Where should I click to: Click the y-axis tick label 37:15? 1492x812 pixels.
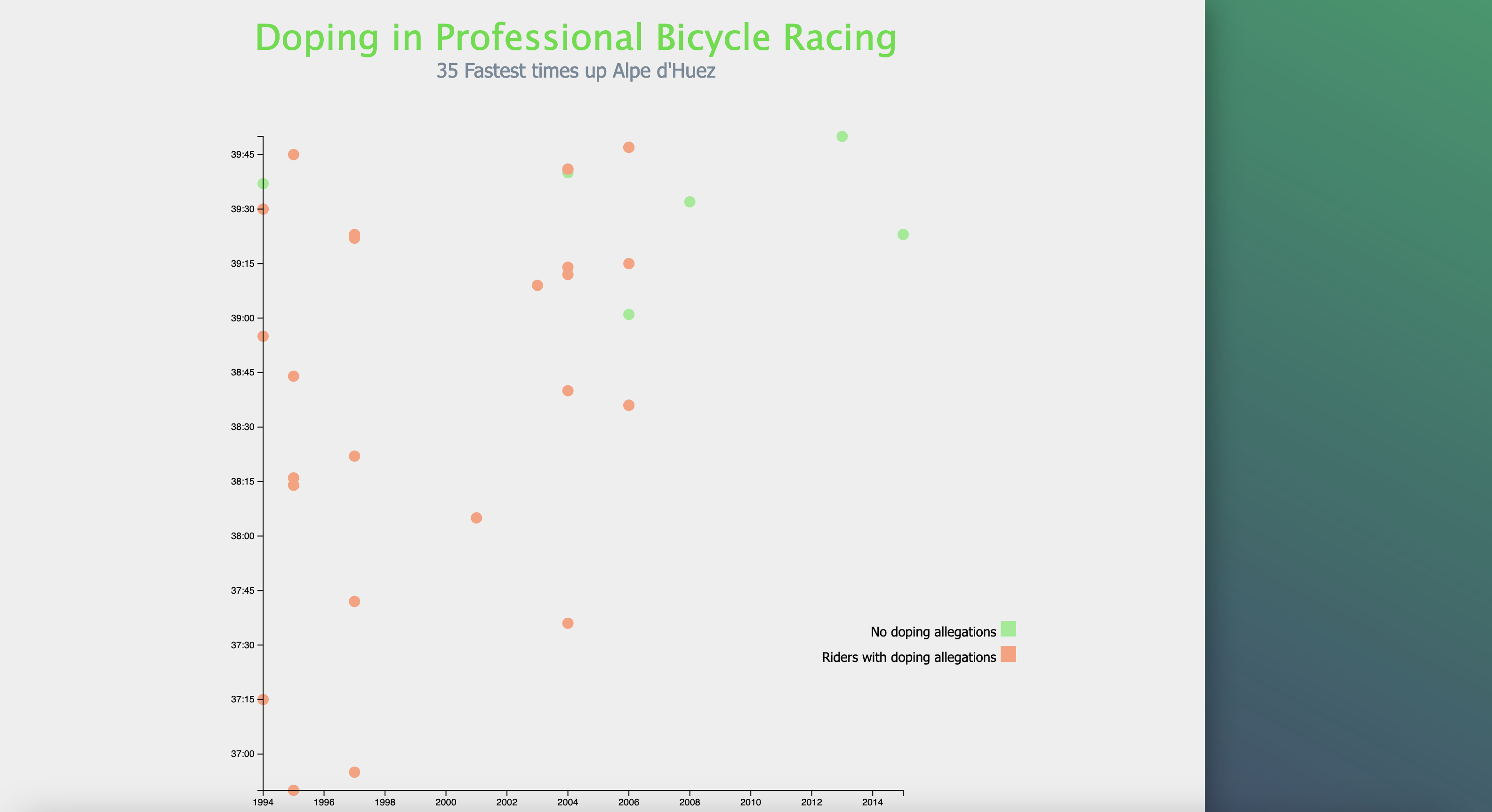(243, 699)
